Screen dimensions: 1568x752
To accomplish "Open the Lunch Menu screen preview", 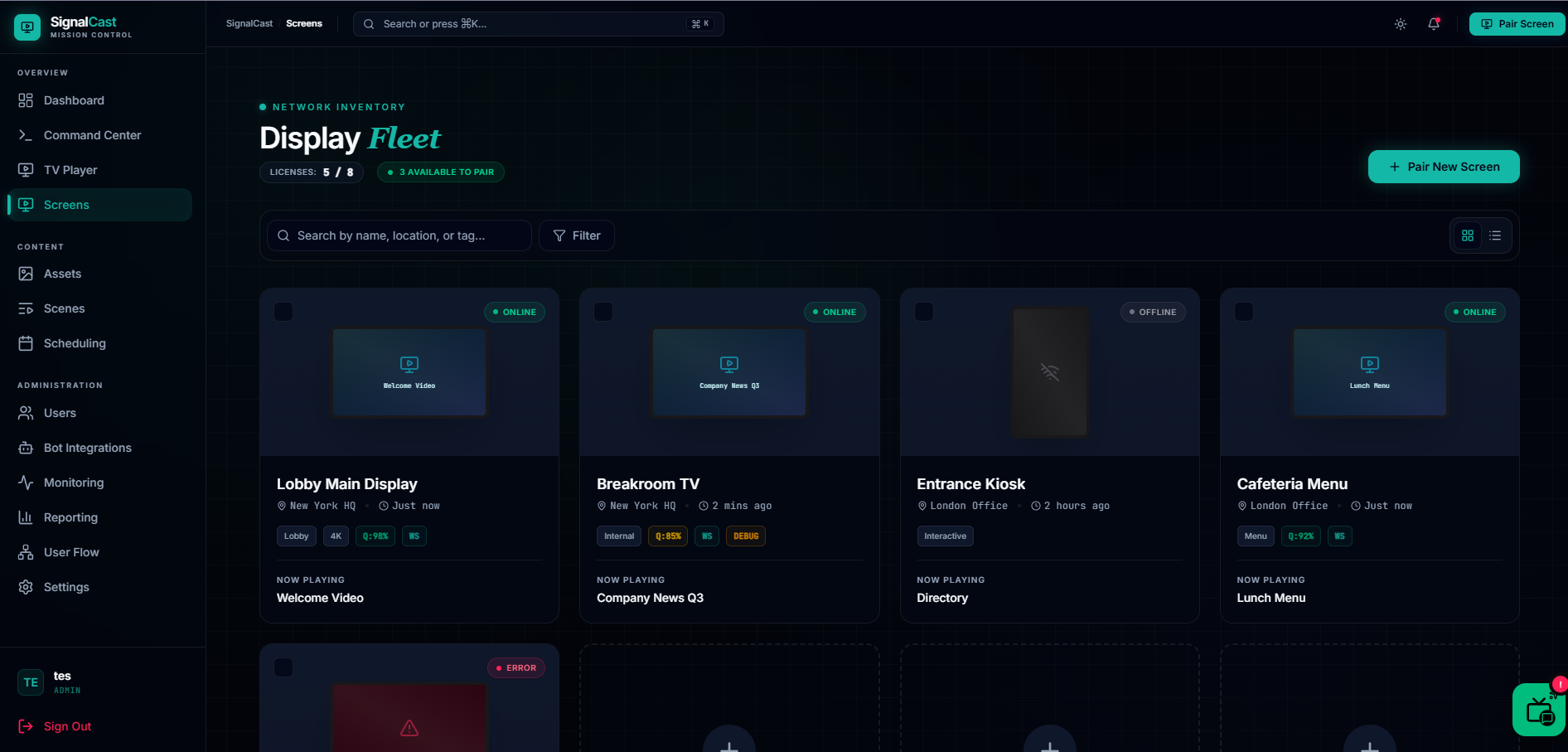I will (1370, 372).
